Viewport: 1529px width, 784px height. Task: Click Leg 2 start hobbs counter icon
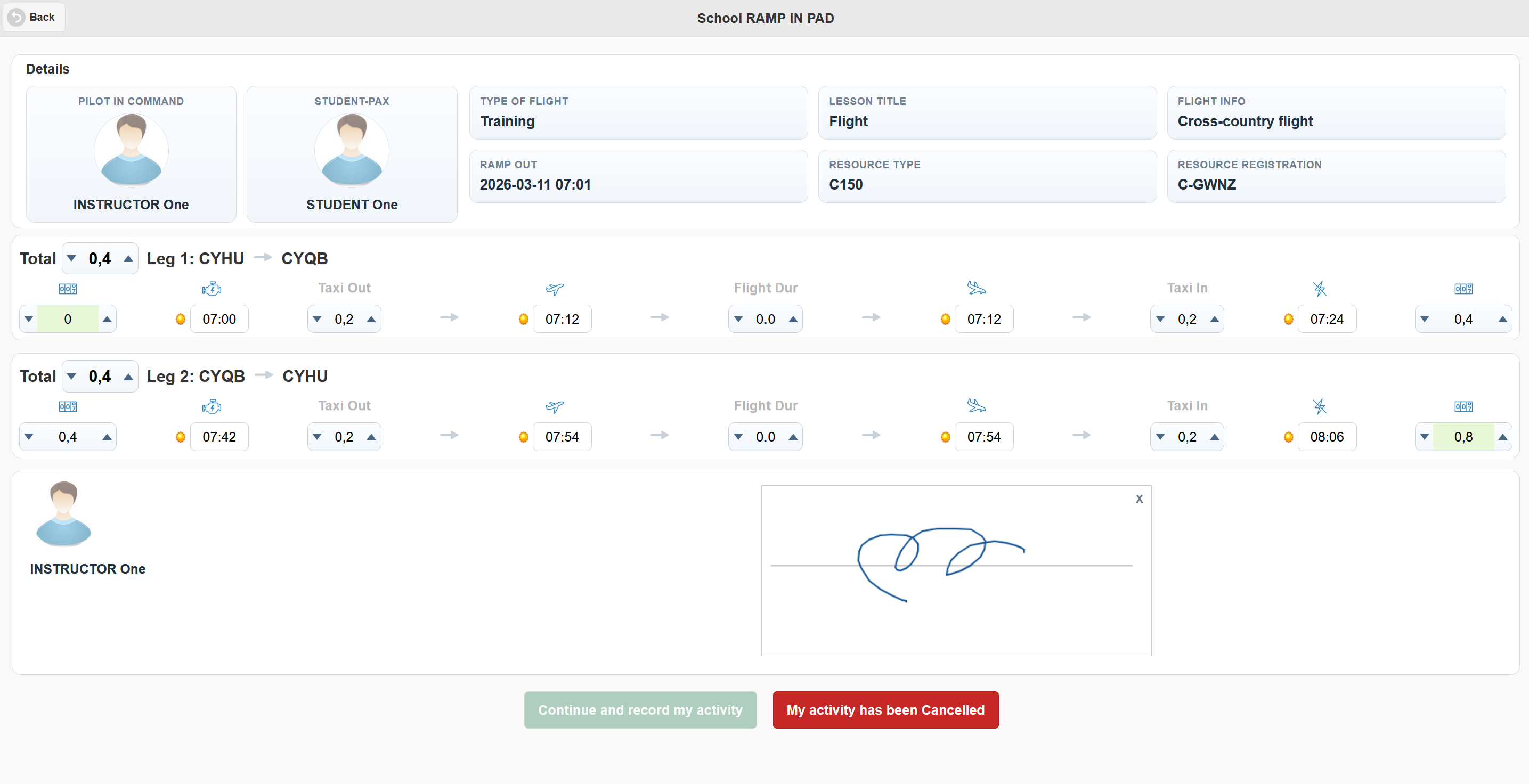(x=68, y=406)
